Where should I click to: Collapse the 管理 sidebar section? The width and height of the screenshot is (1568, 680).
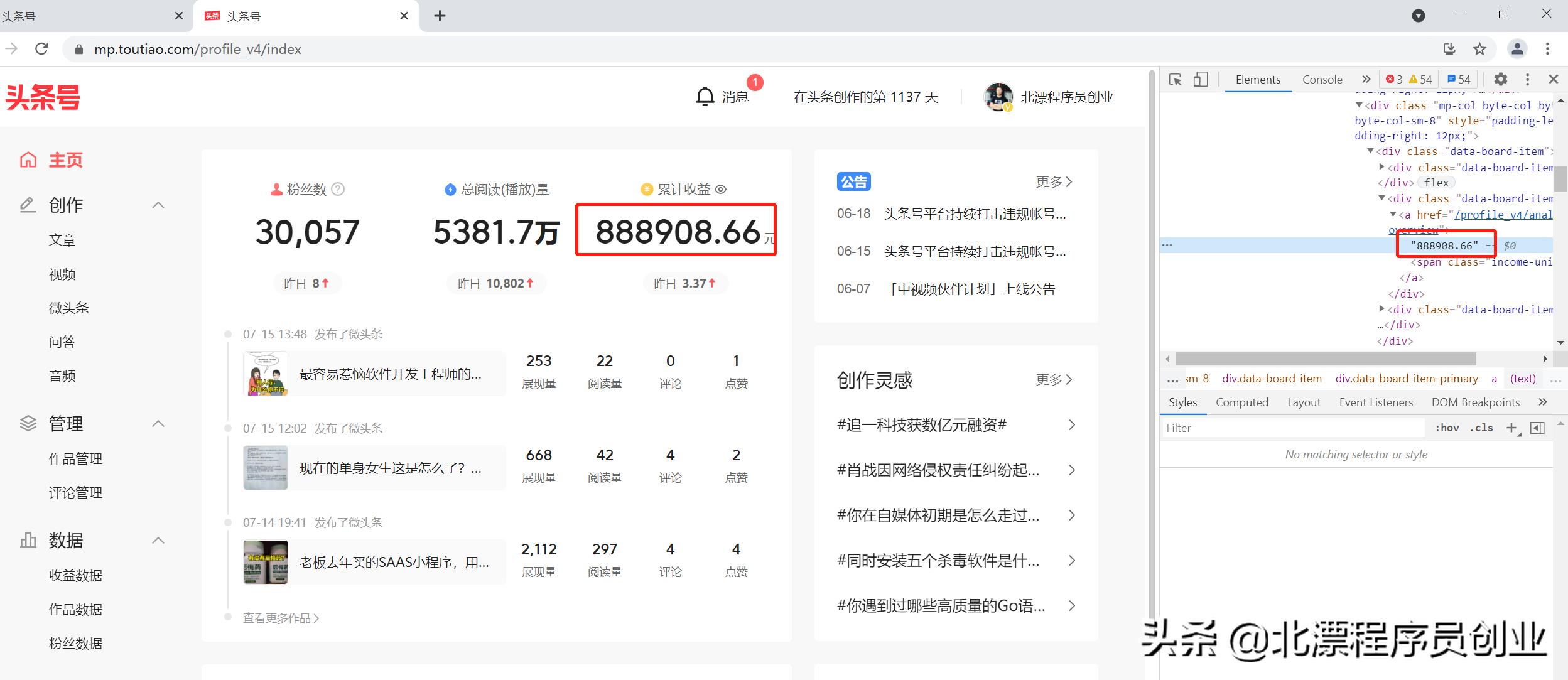click(158, 423)
